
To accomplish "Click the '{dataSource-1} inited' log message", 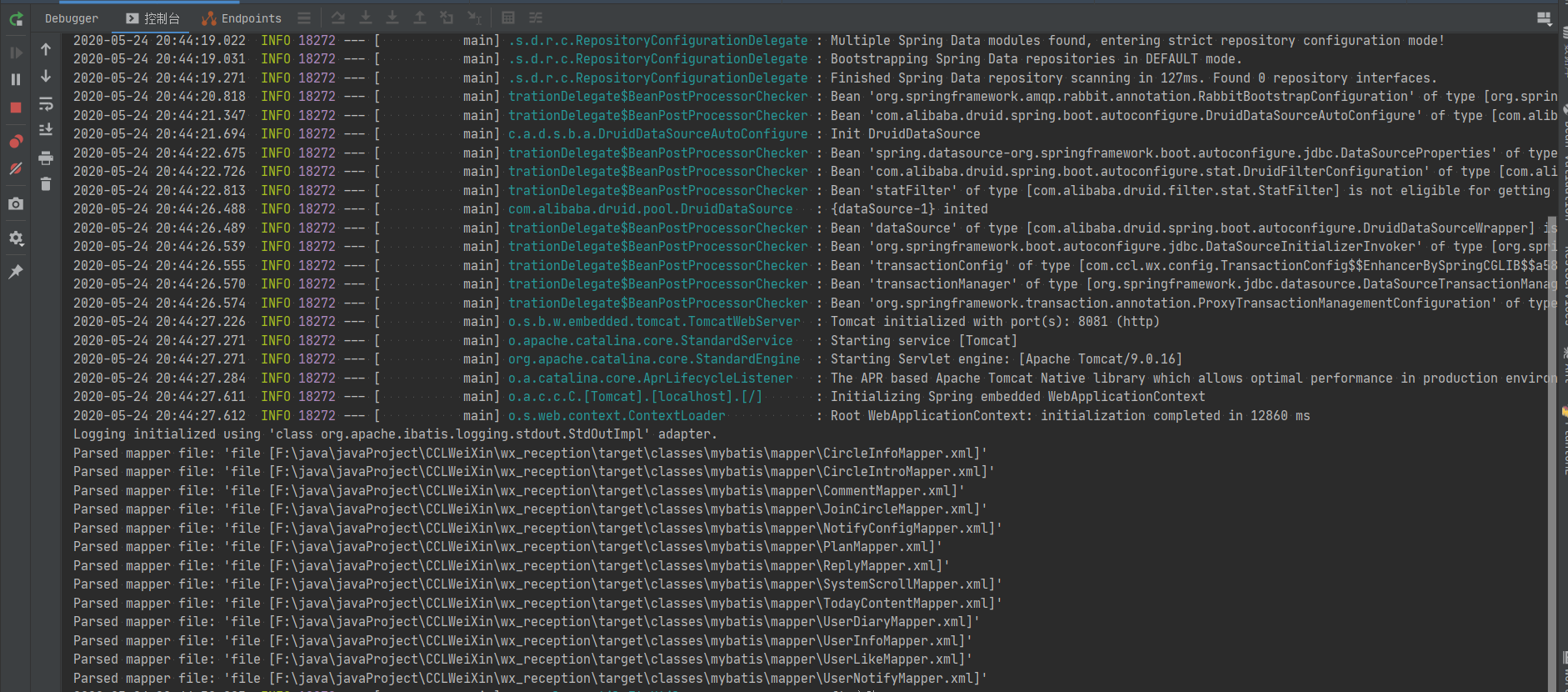I will click(909, 209).
